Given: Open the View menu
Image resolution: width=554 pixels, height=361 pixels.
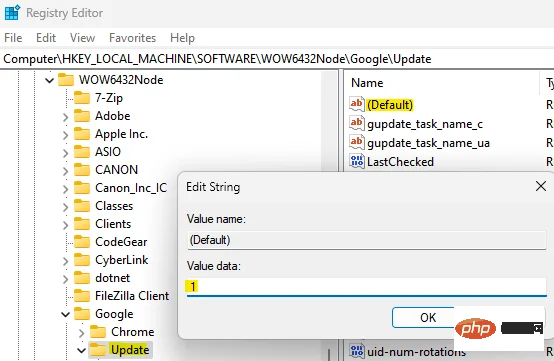Looking at the screenshot, I should tap(82, 37).
